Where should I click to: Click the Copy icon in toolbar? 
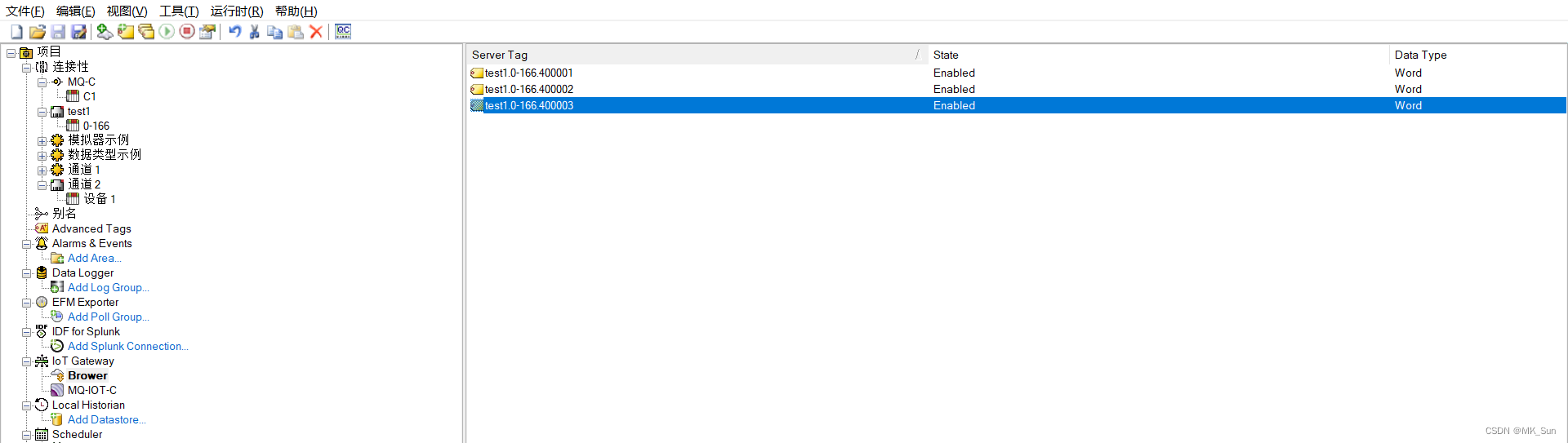(x=275, y=32)
